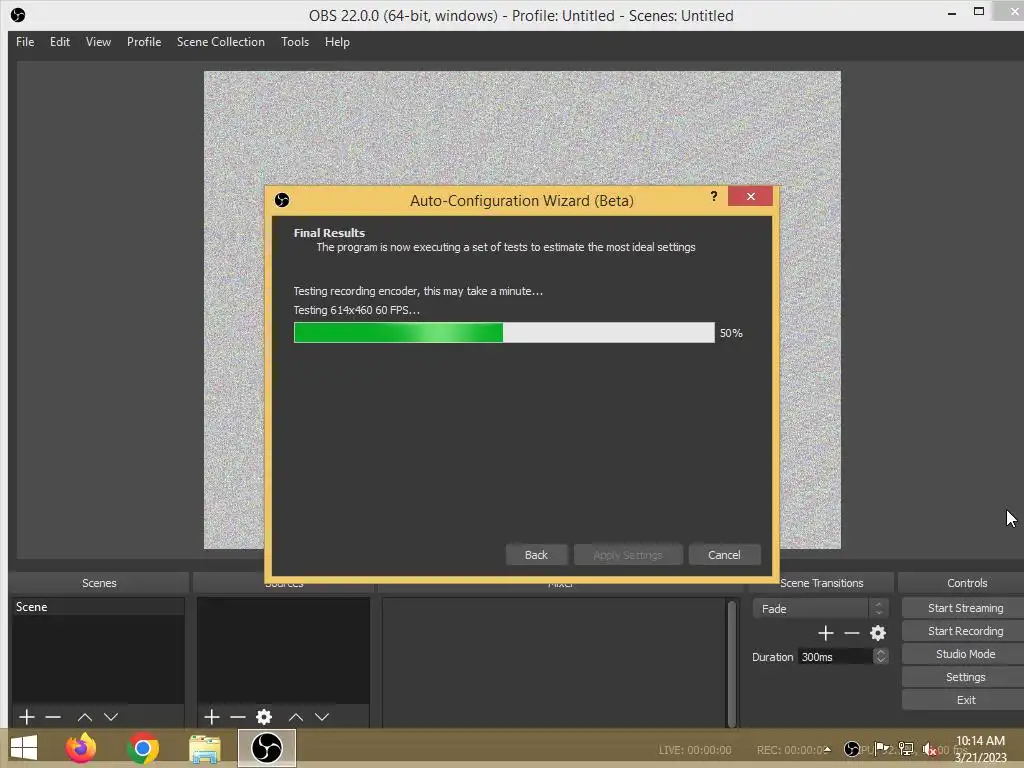Click the network tray icon
This screenshot has width=1024, height=768.
coord(906,749)
